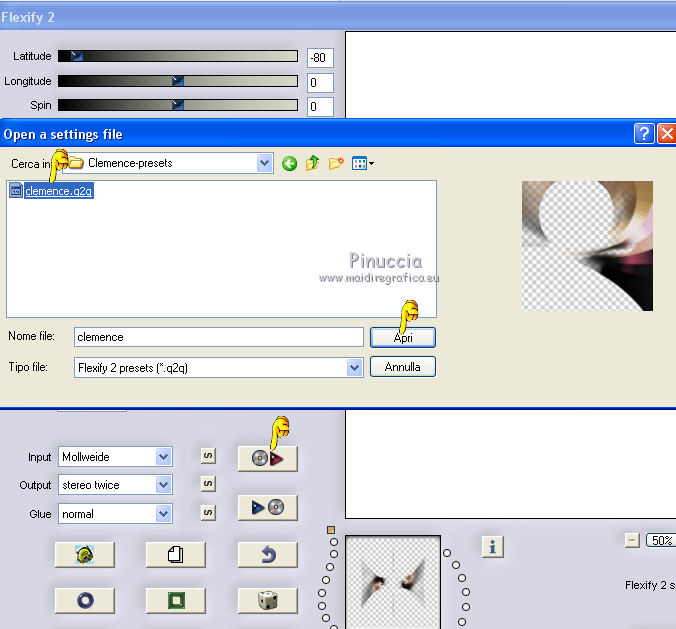Viewport: 676px width, 629px height.
Task: Click the Longitude slider handle
Action: pos(178,81)
